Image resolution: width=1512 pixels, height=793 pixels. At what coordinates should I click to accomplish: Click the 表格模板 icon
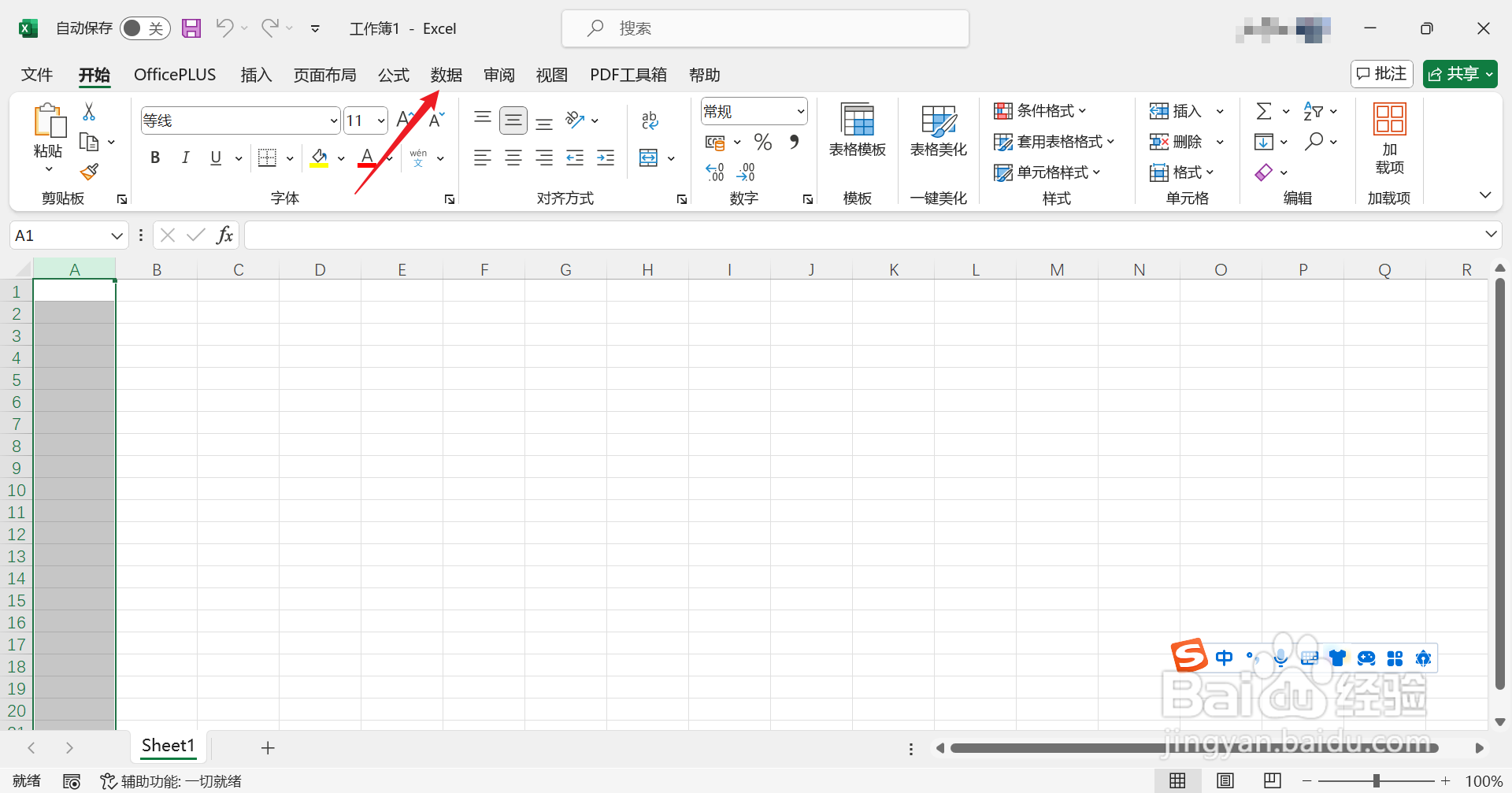858,120
